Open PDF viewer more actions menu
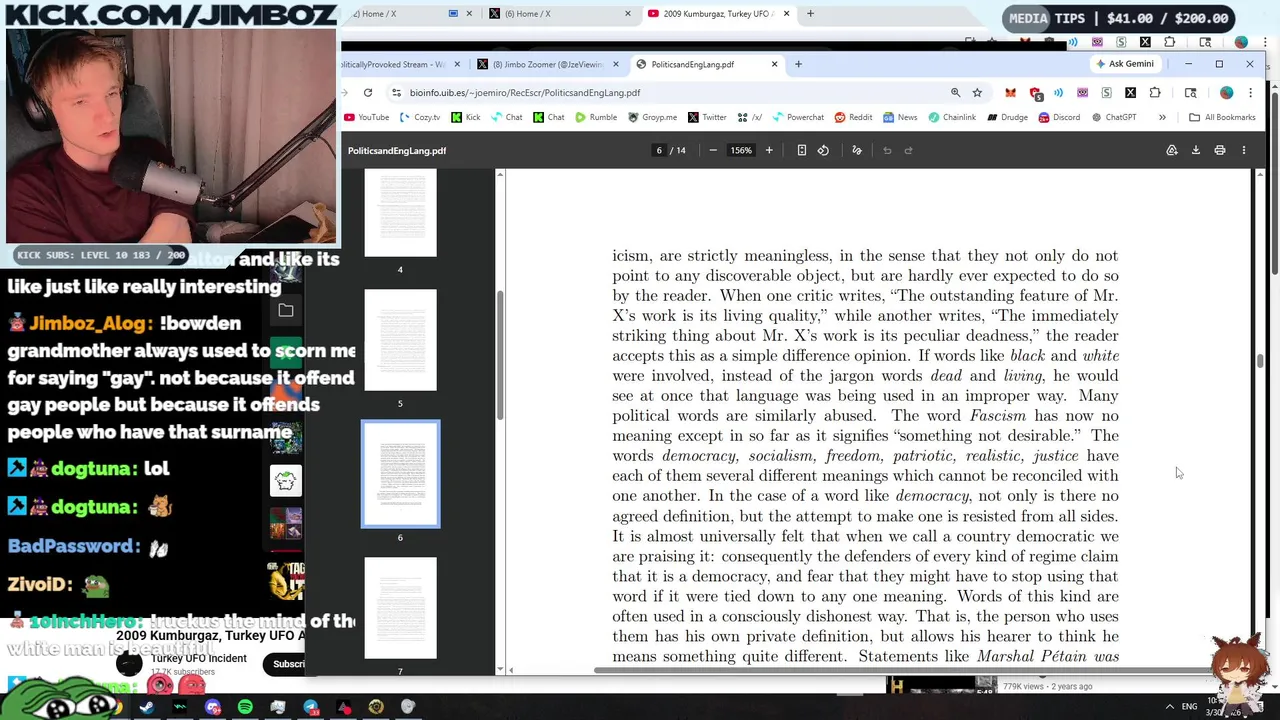Screen dimensions: 1280x720 pos(1244,150)
